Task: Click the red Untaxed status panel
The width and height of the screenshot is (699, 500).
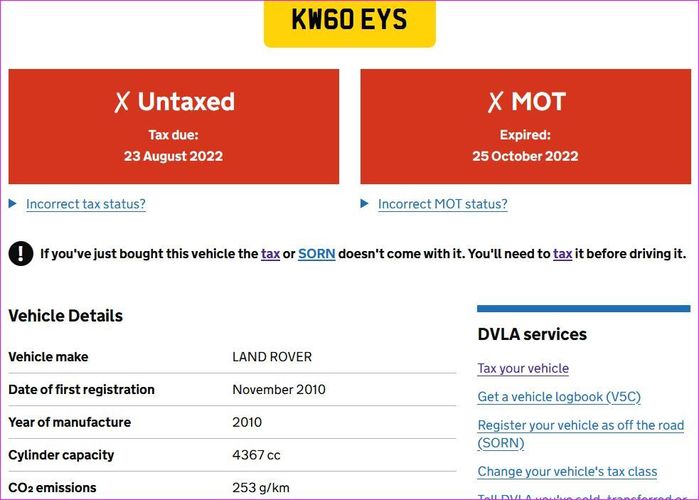Action: [x=173, y=126]
